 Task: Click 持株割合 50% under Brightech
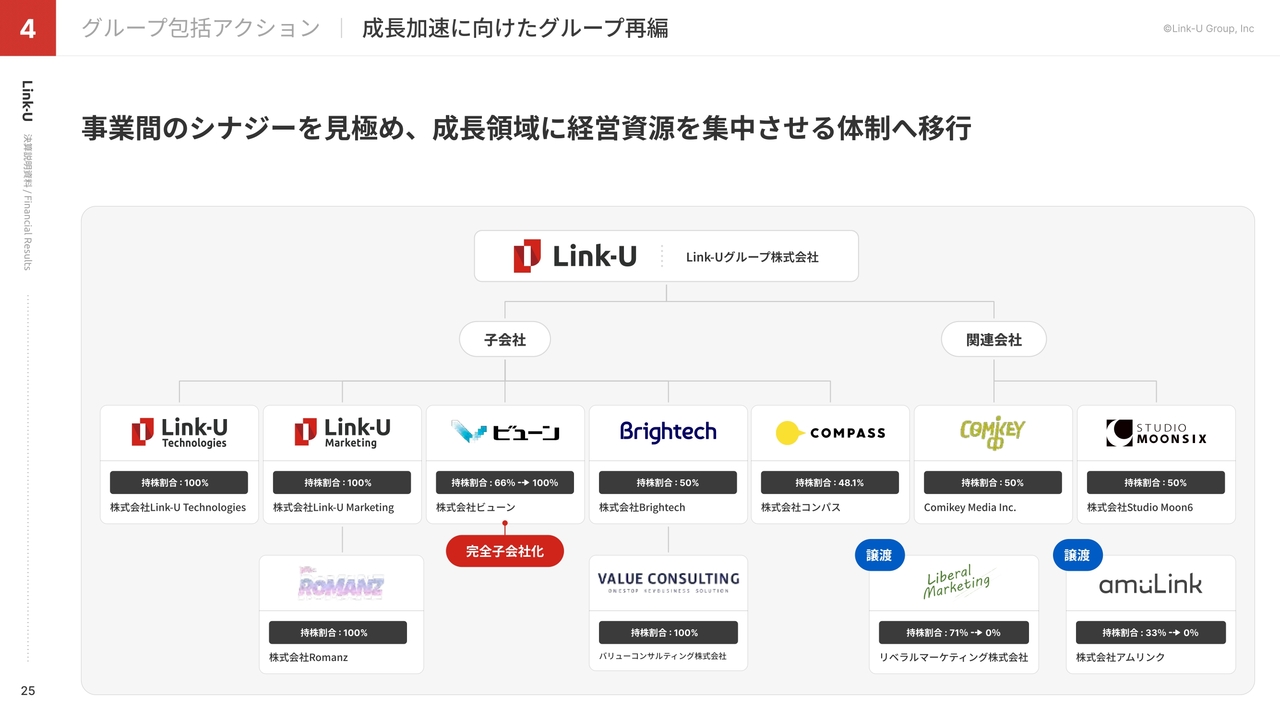(x=668, y=483)
